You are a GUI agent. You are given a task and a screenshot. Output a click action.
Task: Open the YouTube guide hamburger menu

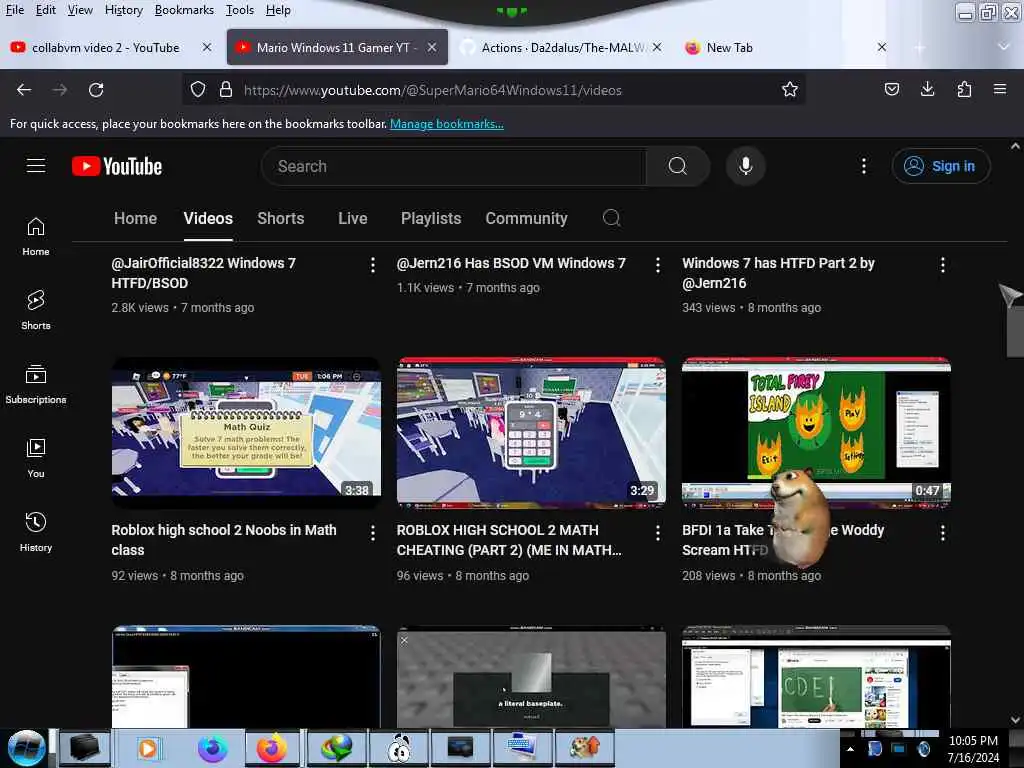36,166
